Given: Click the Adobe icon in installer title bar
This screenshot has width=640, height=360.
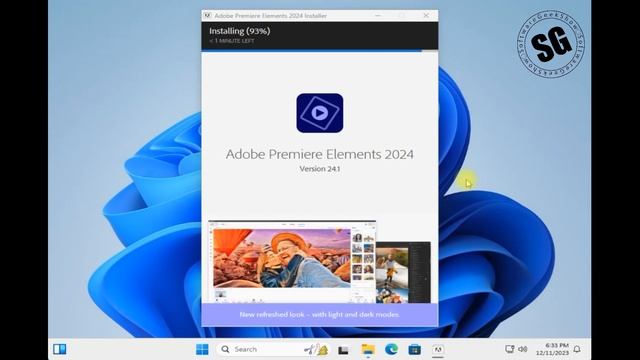Looking at the screenshot, I should click(x=207, y=16).
